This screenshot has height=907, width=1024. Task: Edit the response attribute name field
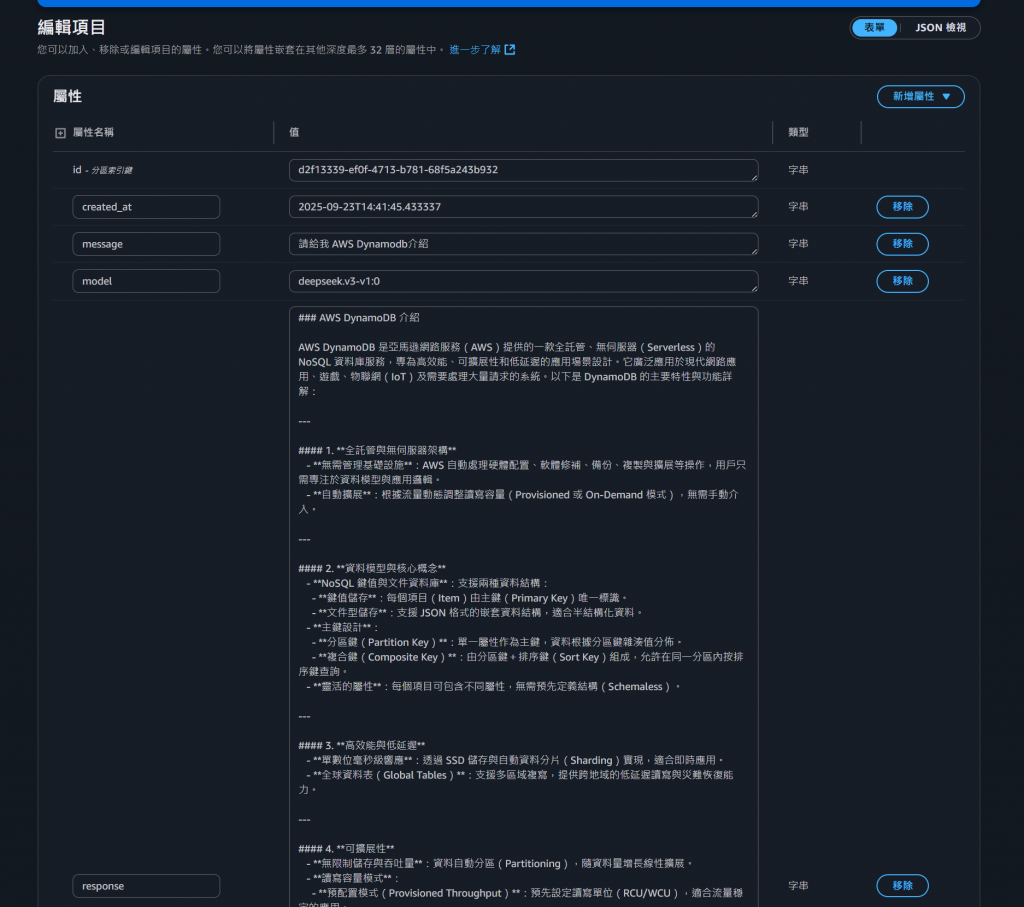[146, 886]
